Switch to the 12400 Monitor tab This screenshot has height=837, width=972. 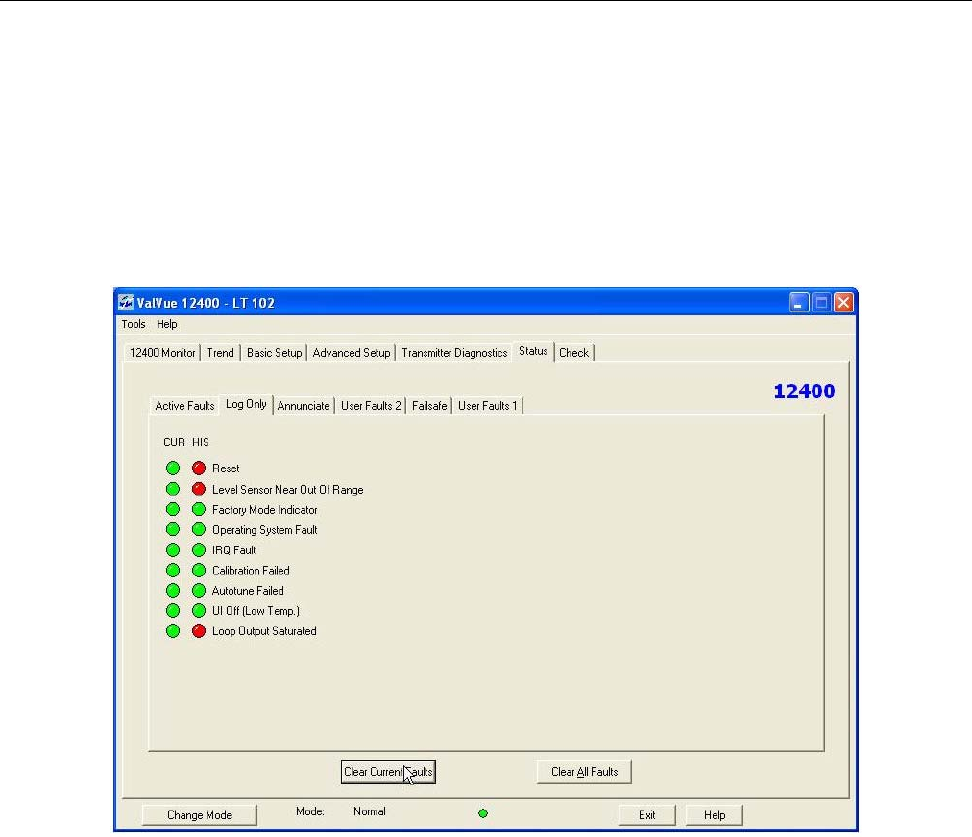point(162,353)
